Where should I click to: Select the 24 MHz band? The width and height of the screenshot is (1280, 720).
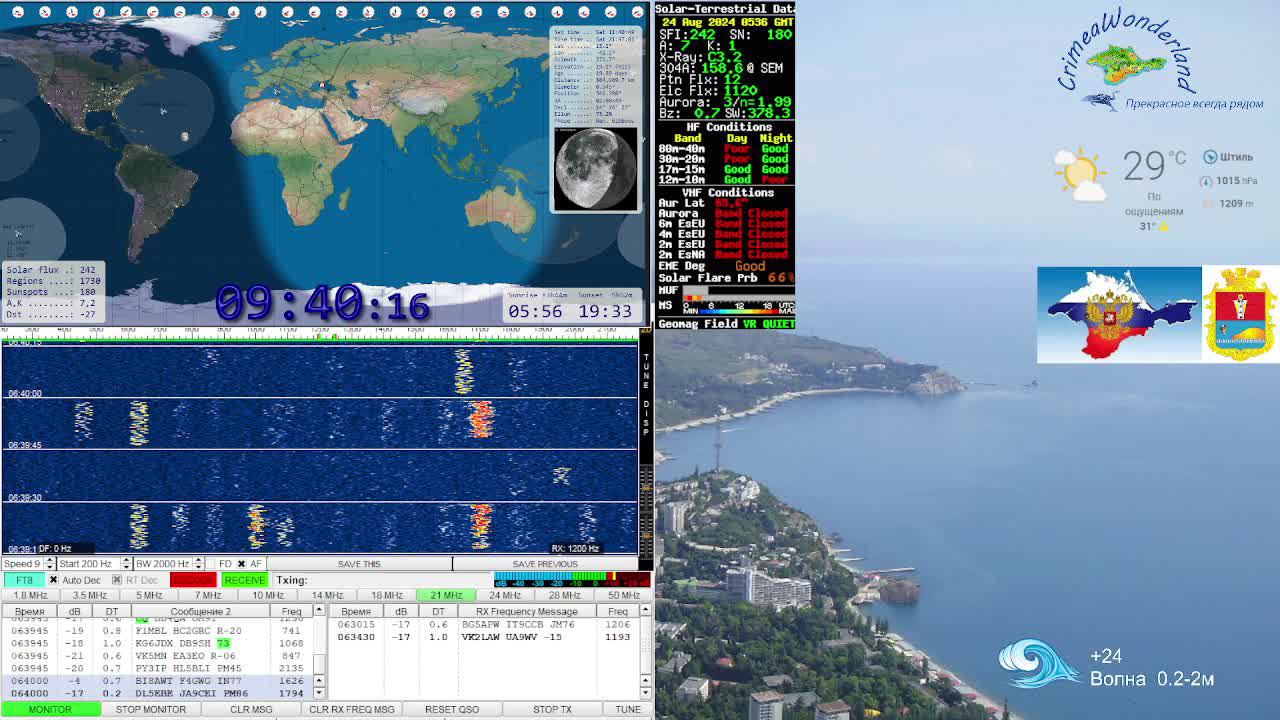505,596
